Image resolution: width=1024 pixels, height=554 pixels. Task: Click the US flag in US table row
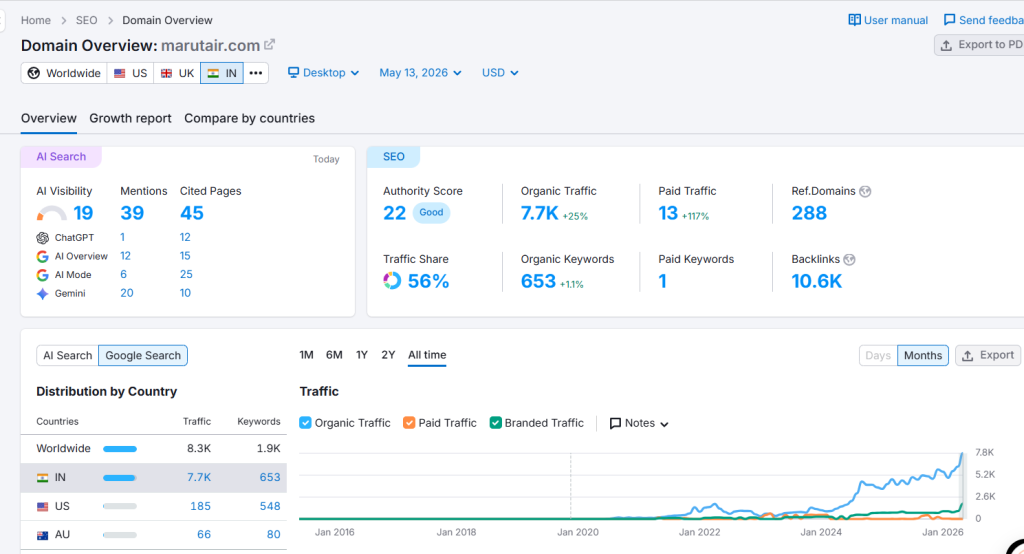(42, 506)
